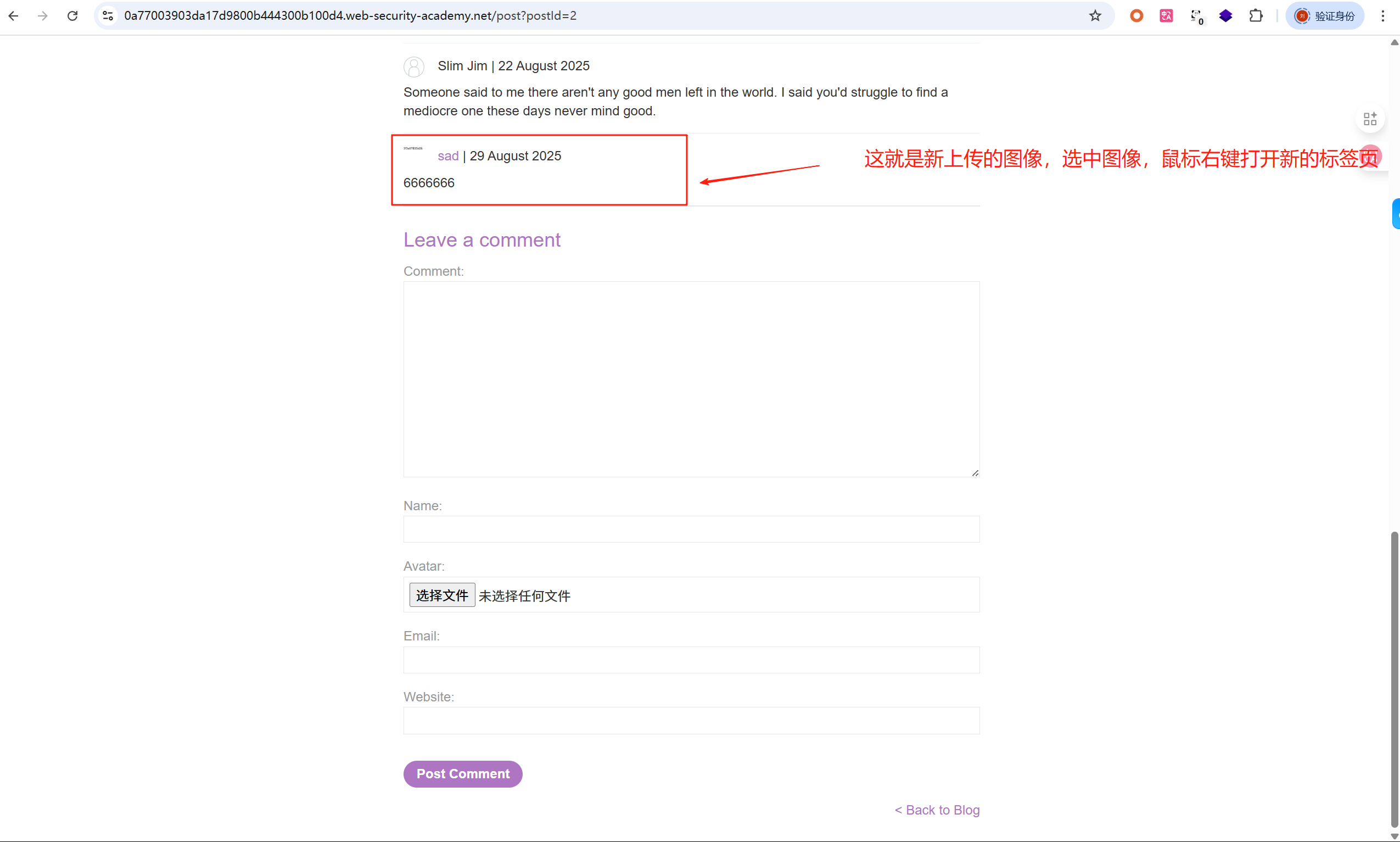
Task: Open the Extensions puzzle piece menu
Action: 1256,16
